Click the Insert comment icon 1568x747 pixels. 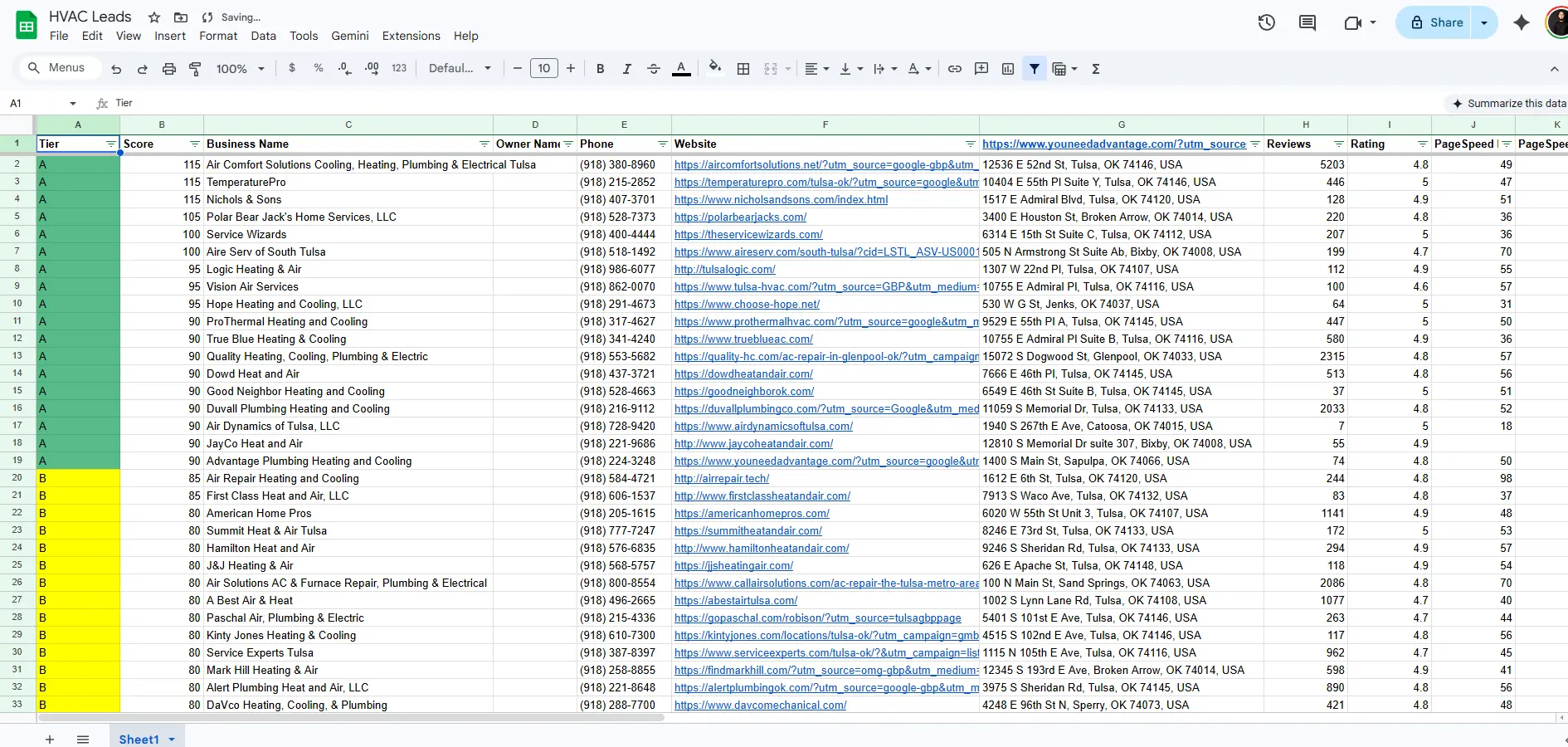981,69
